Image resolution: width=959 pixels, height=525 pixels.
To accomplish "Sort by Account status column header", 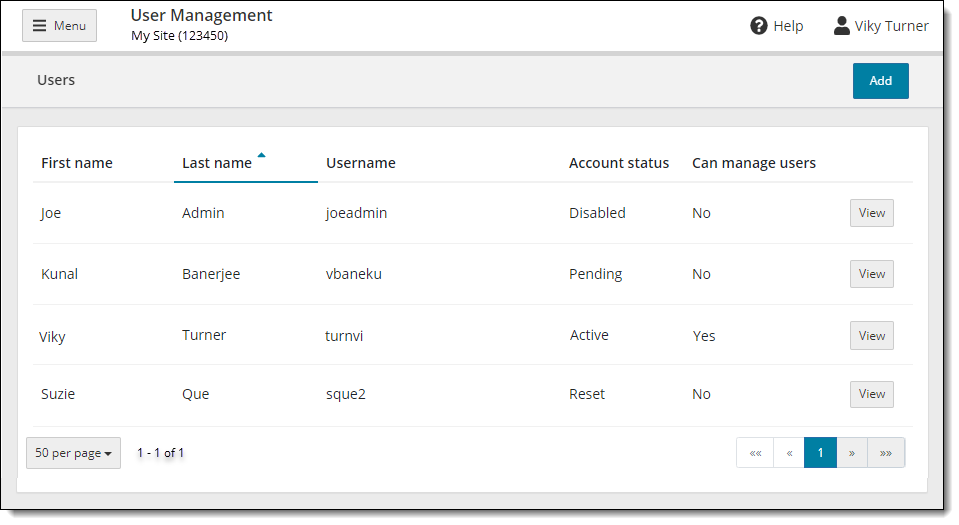I will [619, 163].
